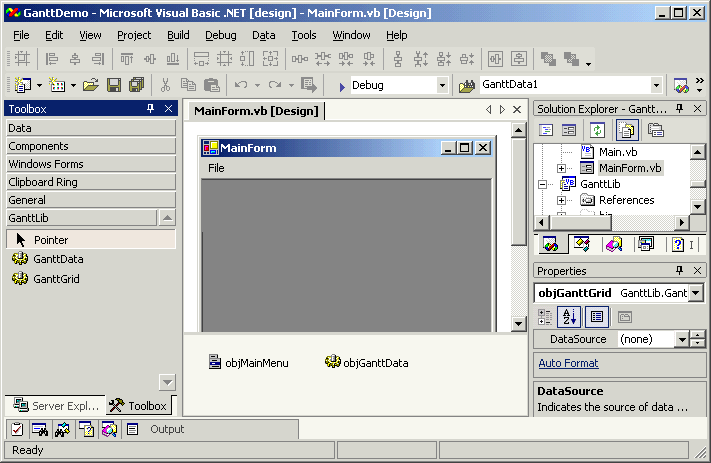Click Make Same Width icon

201,59
